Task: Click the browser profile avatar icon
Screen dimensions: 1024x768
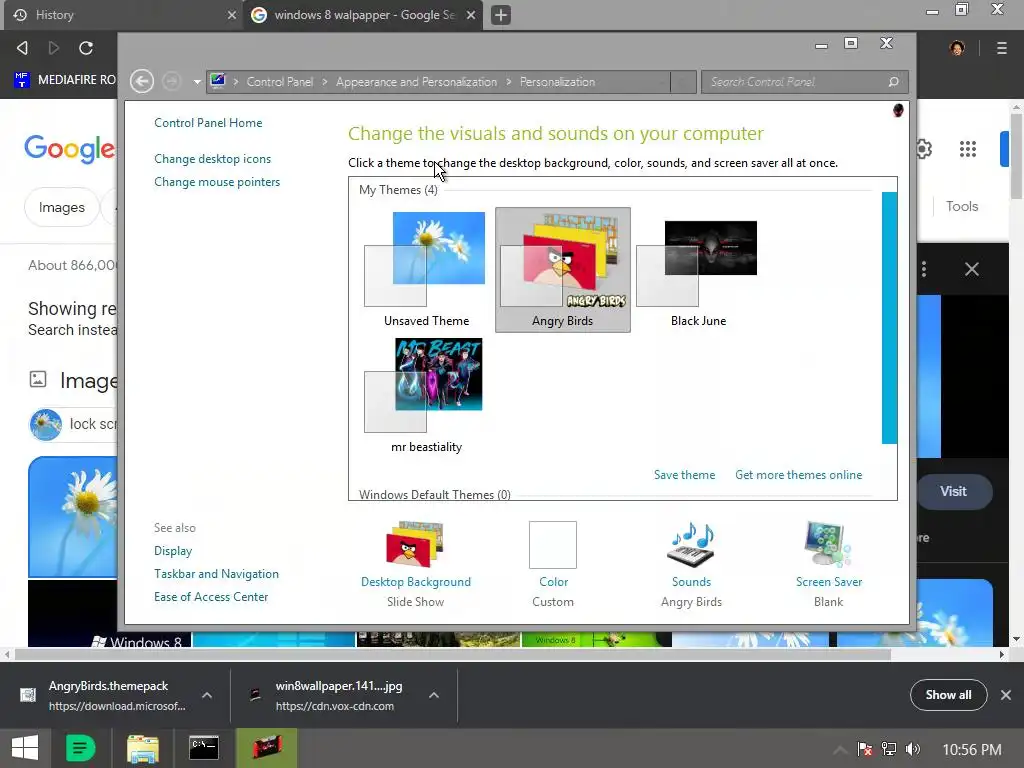Action: (x=957, y=48)
